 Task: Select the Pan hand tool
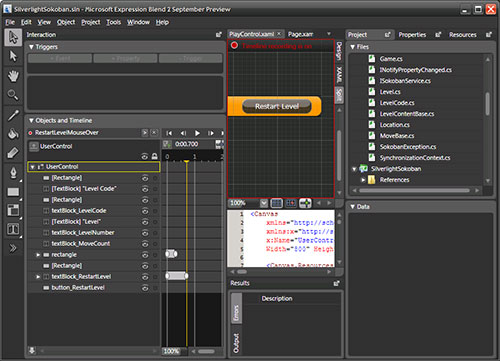pyautogui.click(x=13, y=76)
